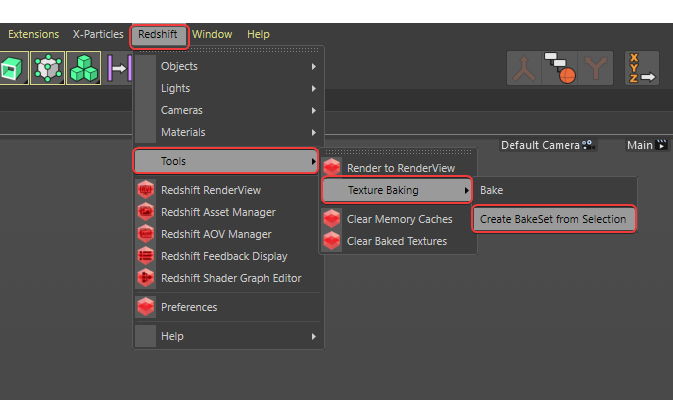Click the Clear Baked Textures icon
The height and width of the screenshot is (400, 673).
pos(332,241)
